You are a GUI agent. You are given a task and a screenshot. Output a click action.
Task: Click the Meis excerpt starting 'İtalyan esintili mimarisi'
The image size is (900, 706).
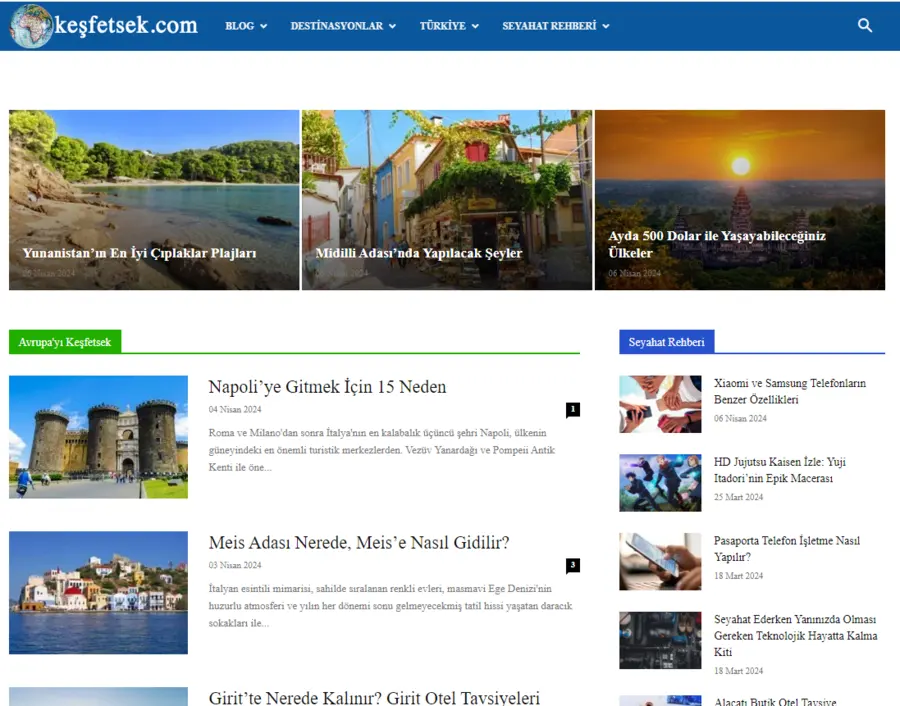coord(390,606)
